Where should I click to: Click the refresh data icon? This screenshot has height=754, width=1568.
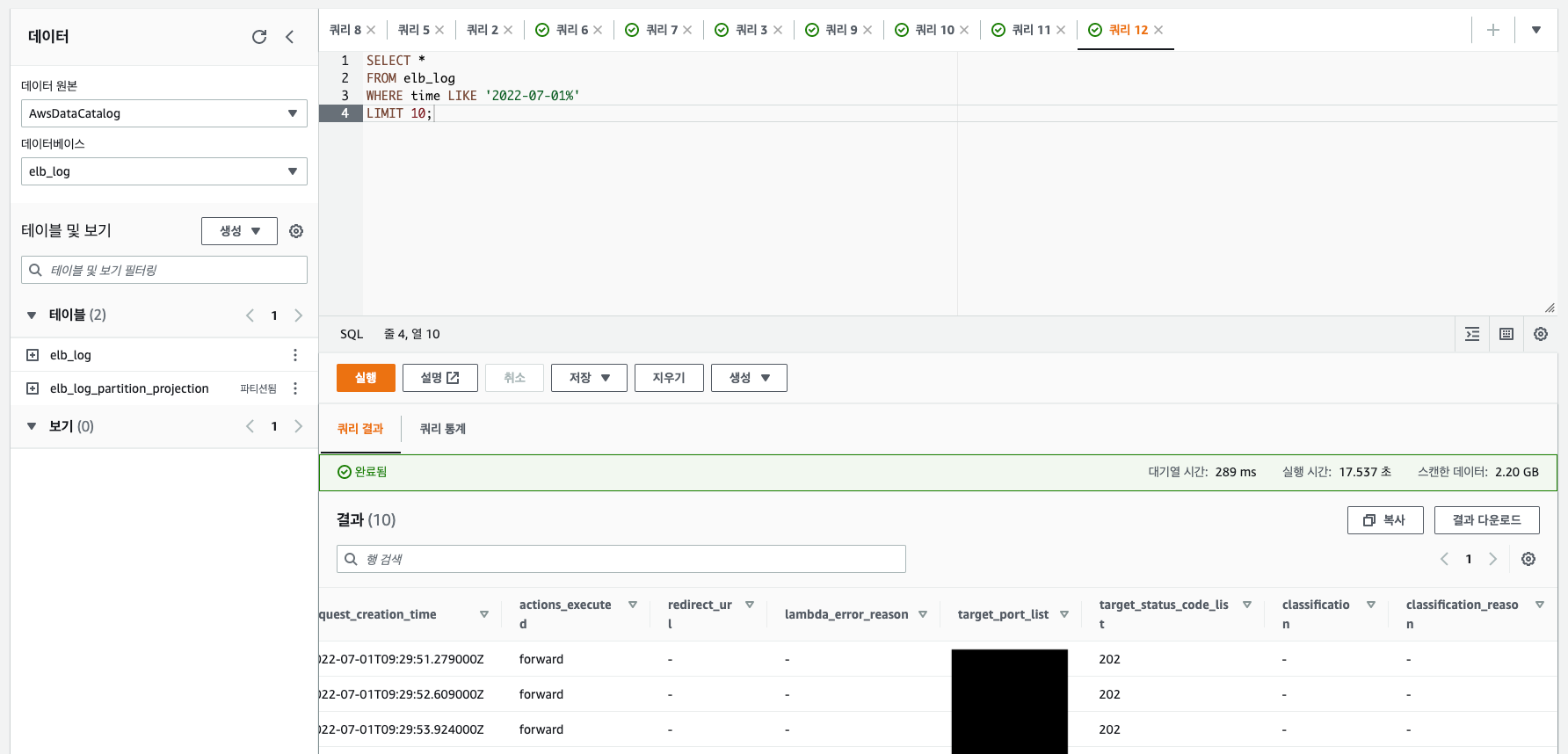tap(259, 37)
